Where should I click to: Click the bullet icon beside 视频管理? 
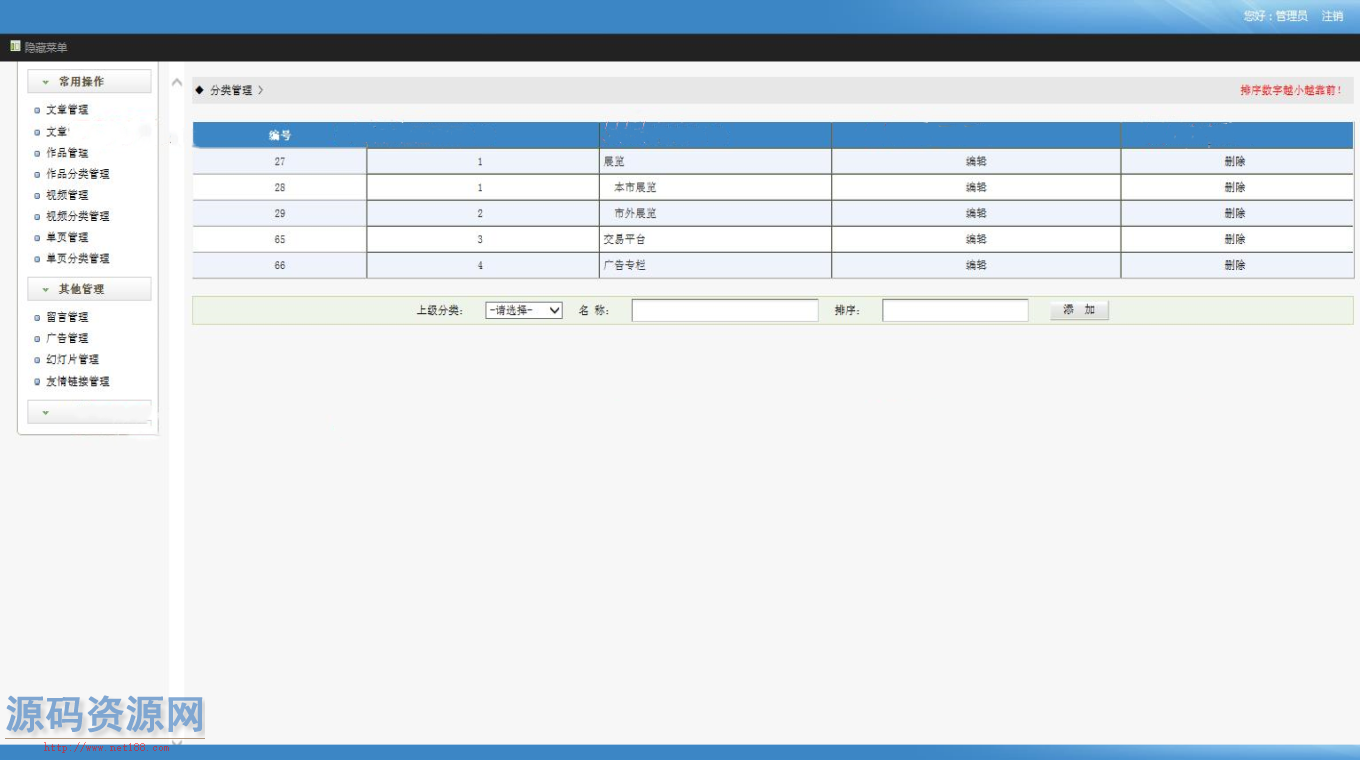click(x=37, y=195)
